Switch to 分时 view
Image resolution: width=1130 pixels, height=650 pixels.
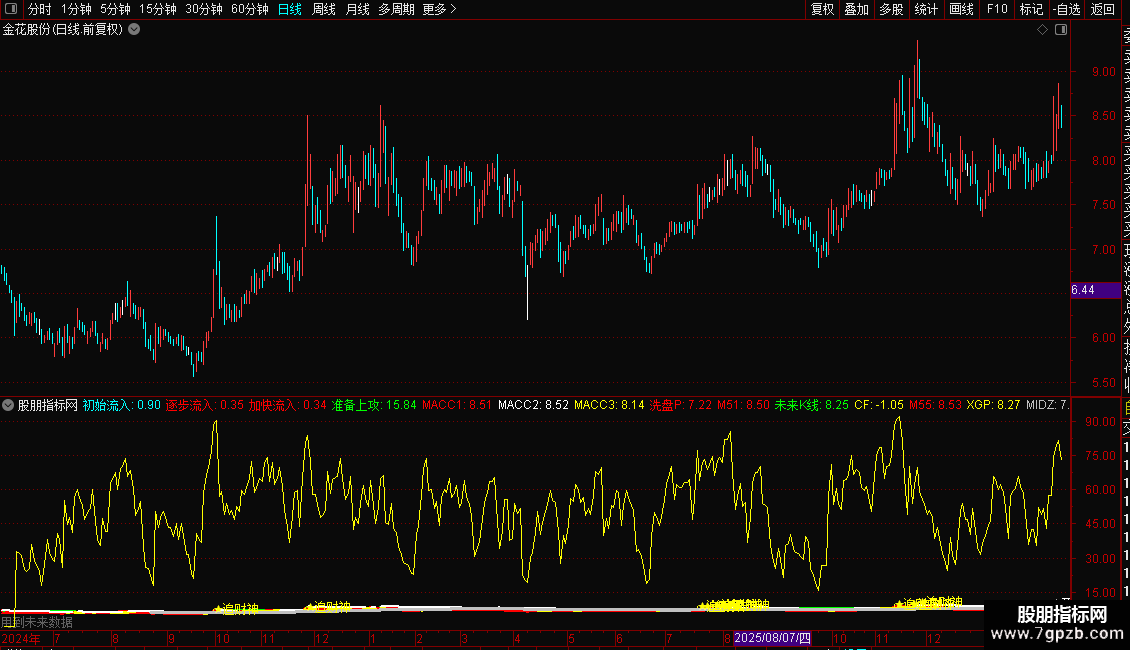tap(40, 9)
